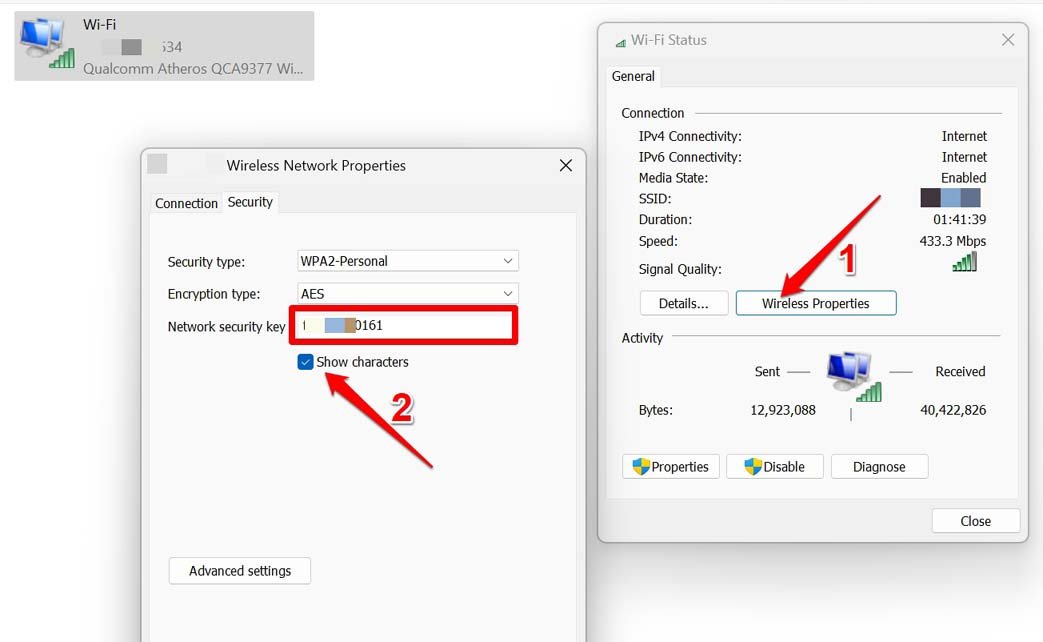The width and height of the screenshot is (1043, 642).
Task: Close the Wi-Fi Status dialog via Close button
Action: click(x=976, y=521)
